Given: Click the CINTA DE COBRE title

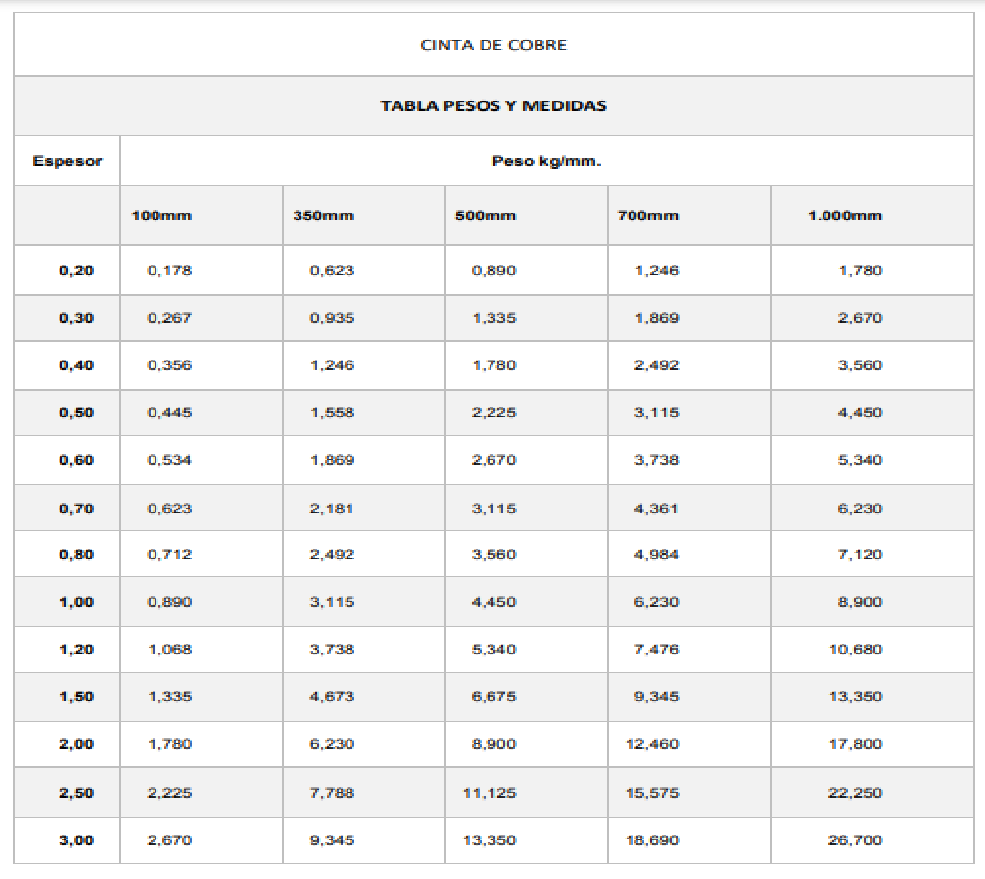Looking at the screenshot, I should 493,45.
